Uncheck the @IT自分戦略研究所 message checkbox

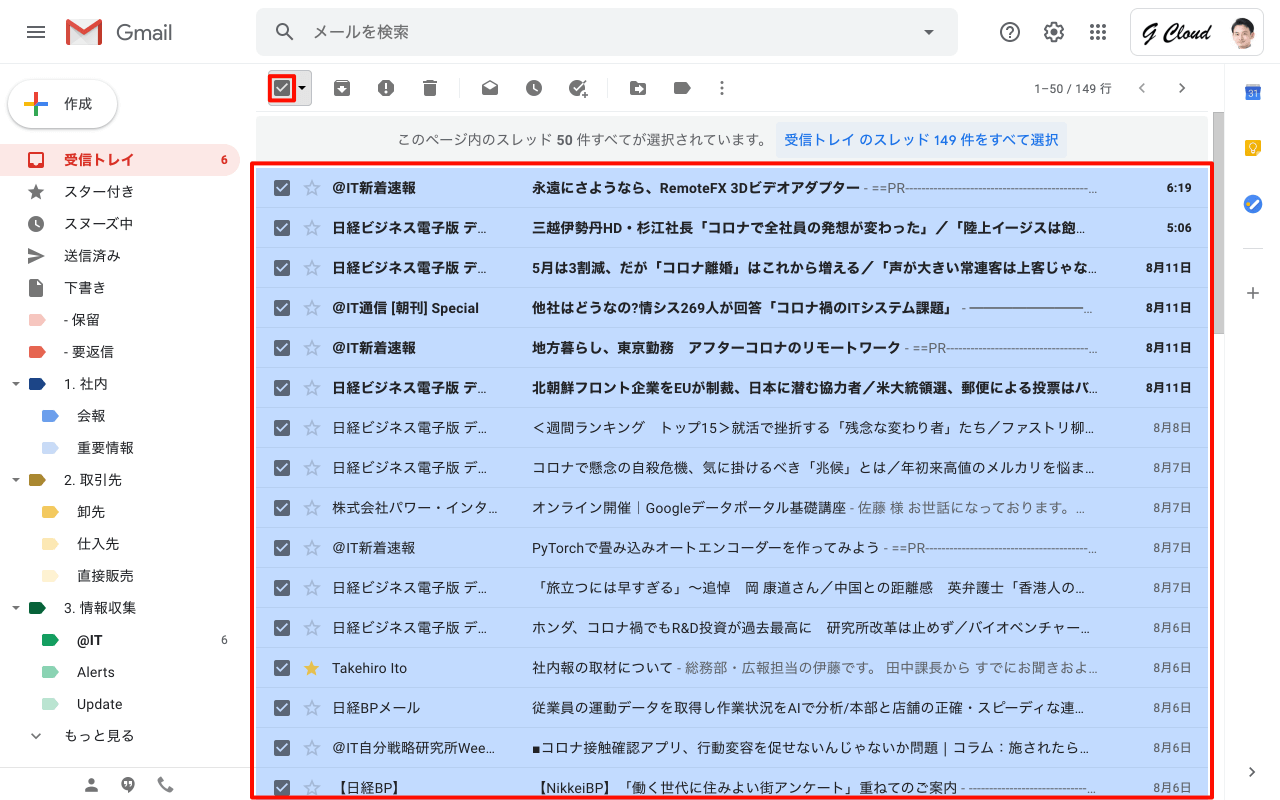point(282,748)
